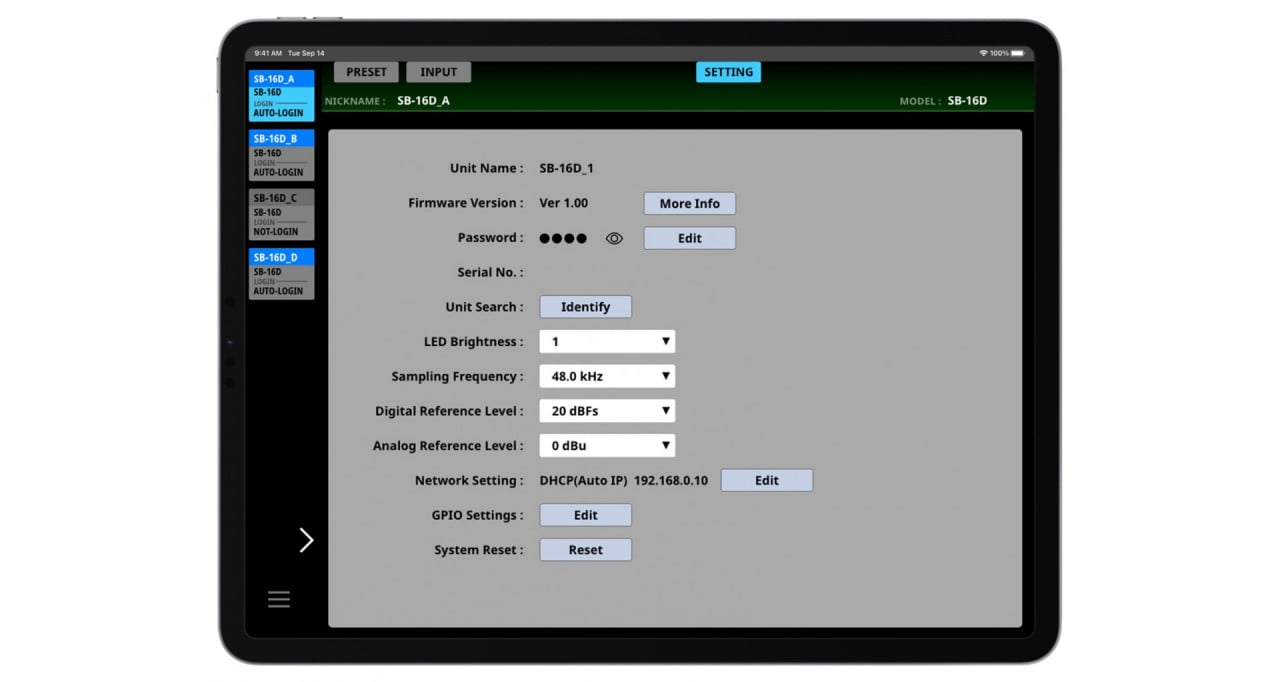Open the Analog Reference Level dropdown
This screenshot has height=682, width=1280.
click(607, 446)
